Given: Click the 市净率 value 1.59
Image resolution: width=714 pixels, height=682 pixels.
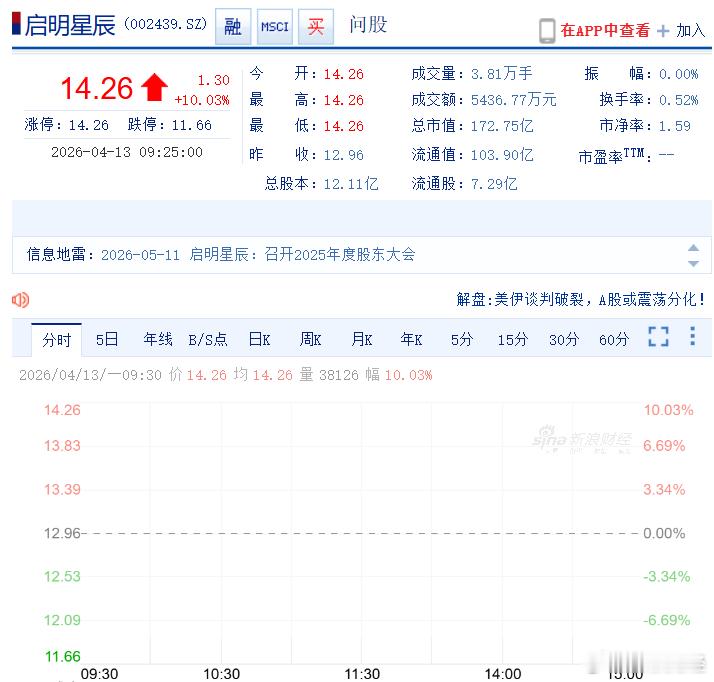Looking at the screenshot, I should point(674,126).
